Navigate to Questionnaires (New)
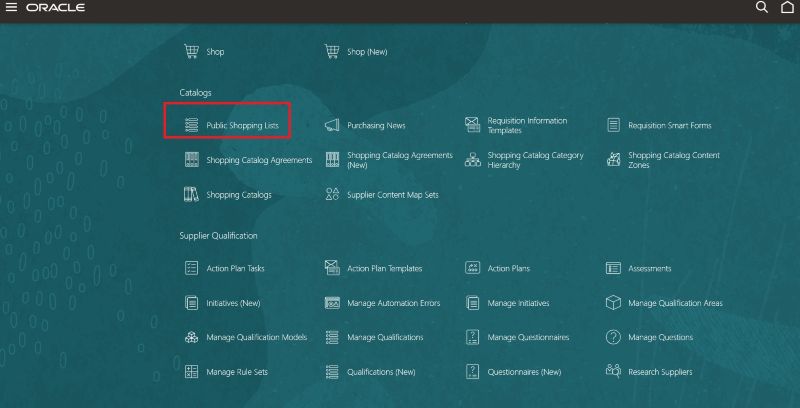800x408 pixels. 524,372
